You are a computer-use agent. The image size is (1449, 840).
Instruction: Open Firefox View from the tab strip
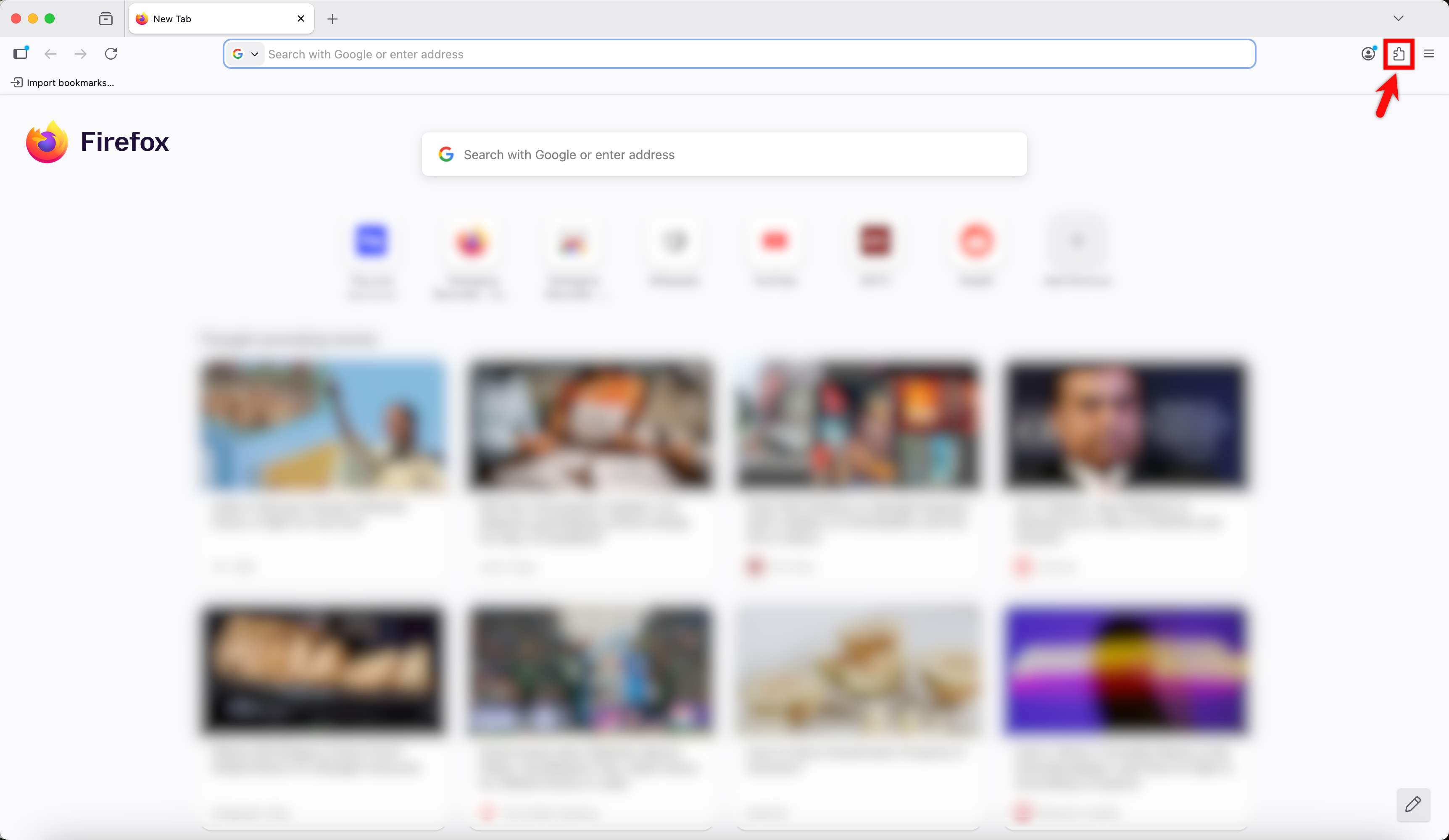pyautogui.click(x=106, y=19)
